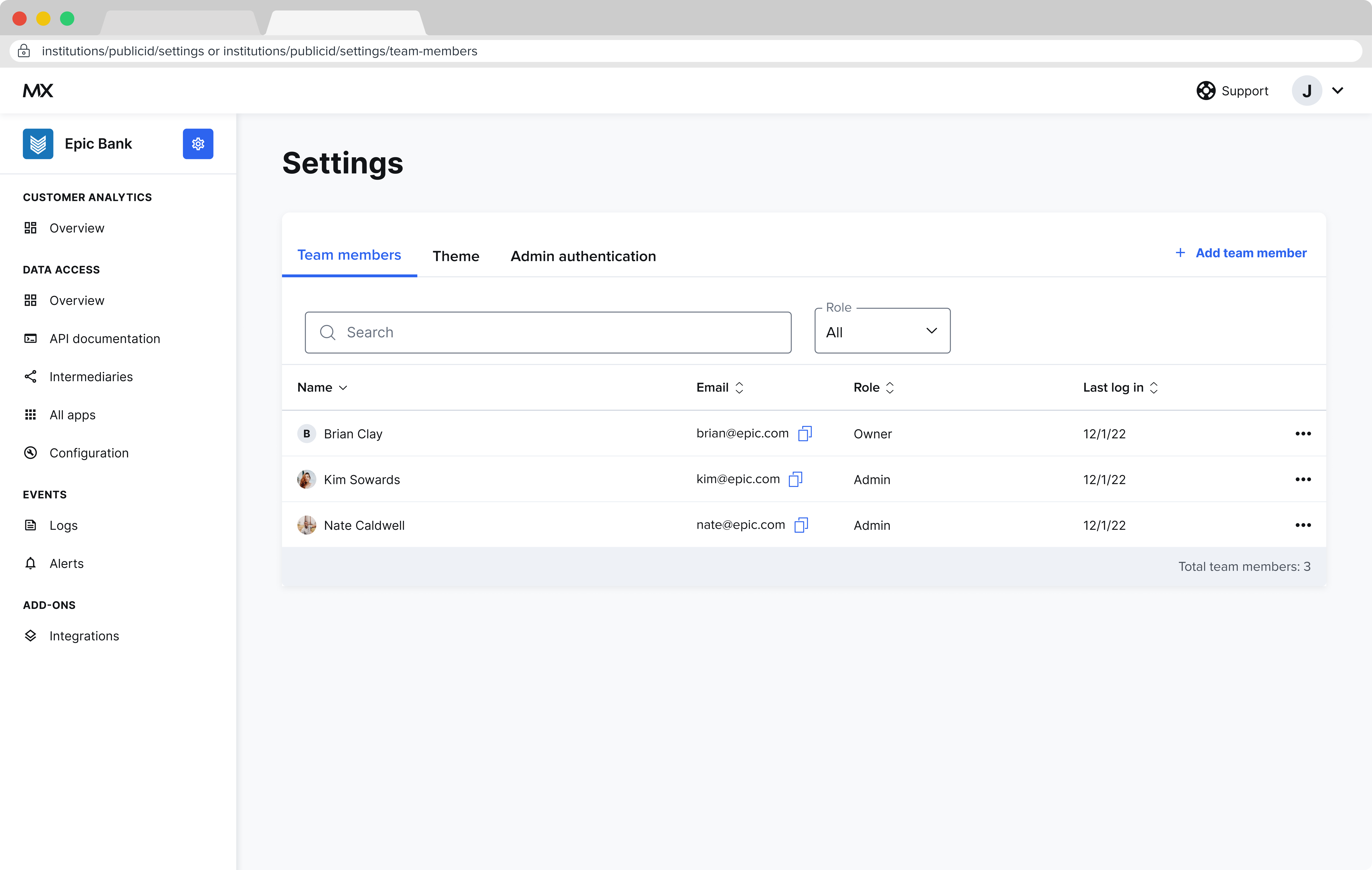Switch to the Theme tab
Viewport: 1372px width, 870px height.
click(x=456, y=256)
